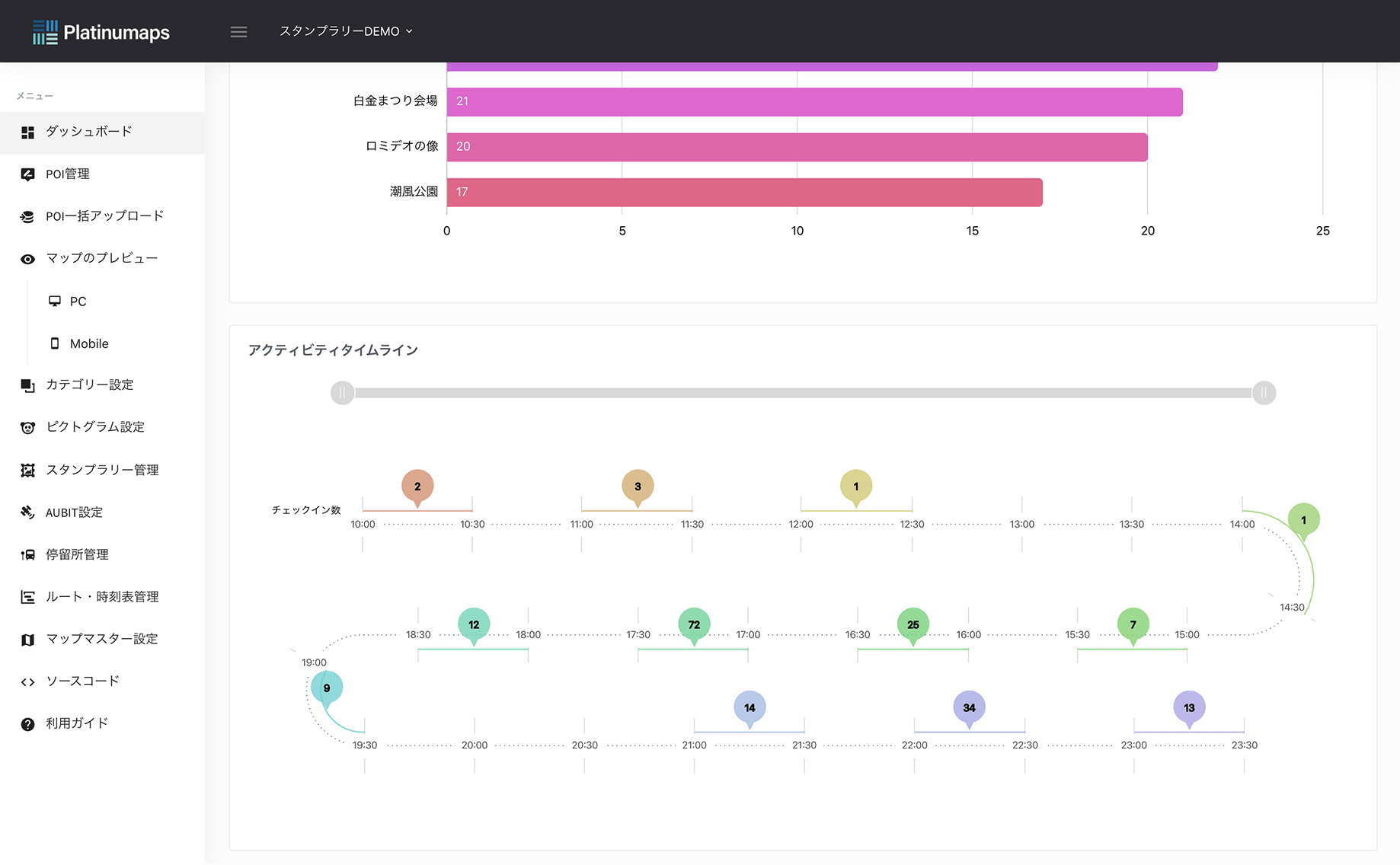The image size is (1400, 865).
Task: Click the panda icon for ピクトグラム設定
Action: click(28, 428)
